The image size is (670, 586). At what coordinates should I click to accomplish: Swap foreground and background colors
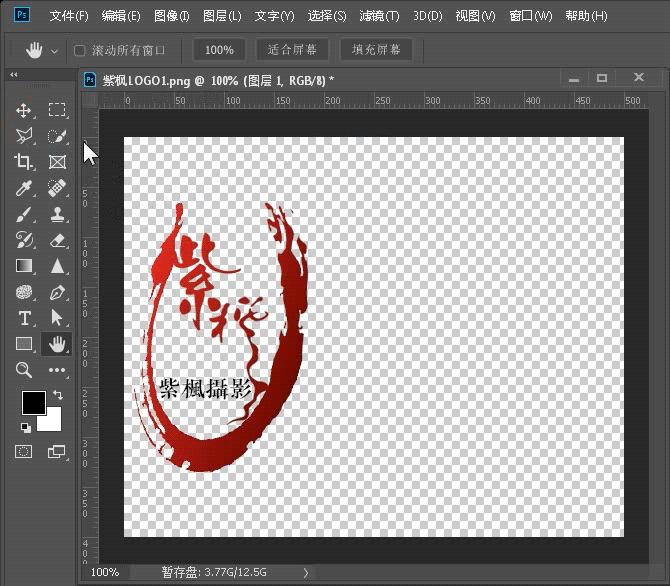tap(58, 395)
